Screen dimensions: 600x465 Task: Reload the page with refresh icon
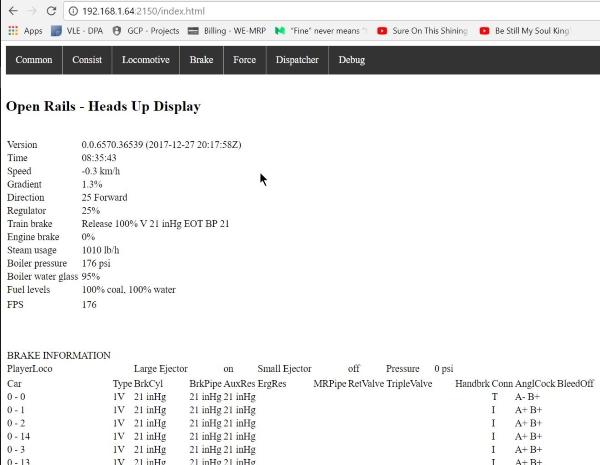tap(51, 11)
